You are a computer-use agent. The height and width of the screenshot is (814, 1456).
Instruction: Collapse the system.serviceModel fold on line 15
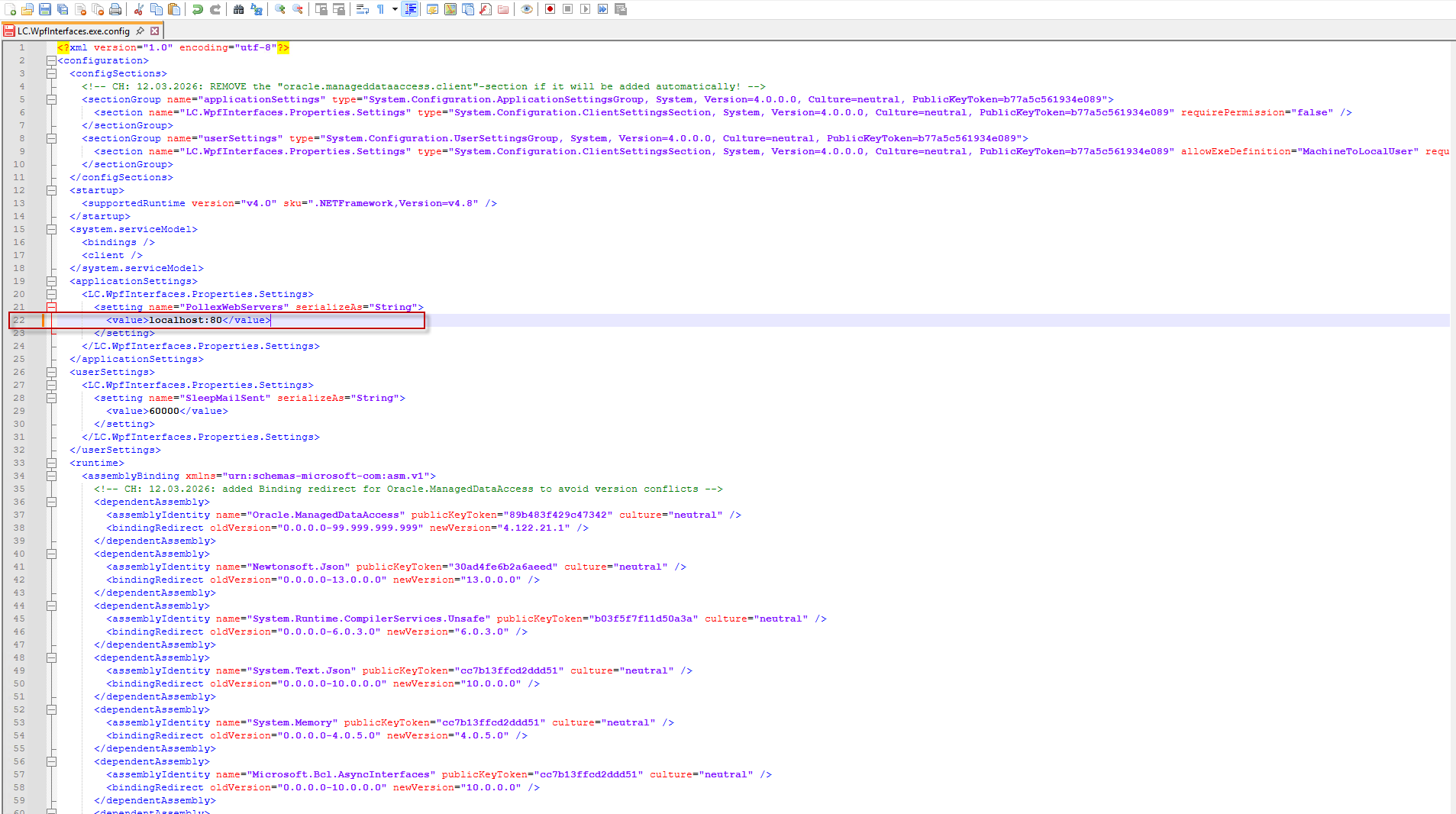pyautogui.click(x=51, y=229)
